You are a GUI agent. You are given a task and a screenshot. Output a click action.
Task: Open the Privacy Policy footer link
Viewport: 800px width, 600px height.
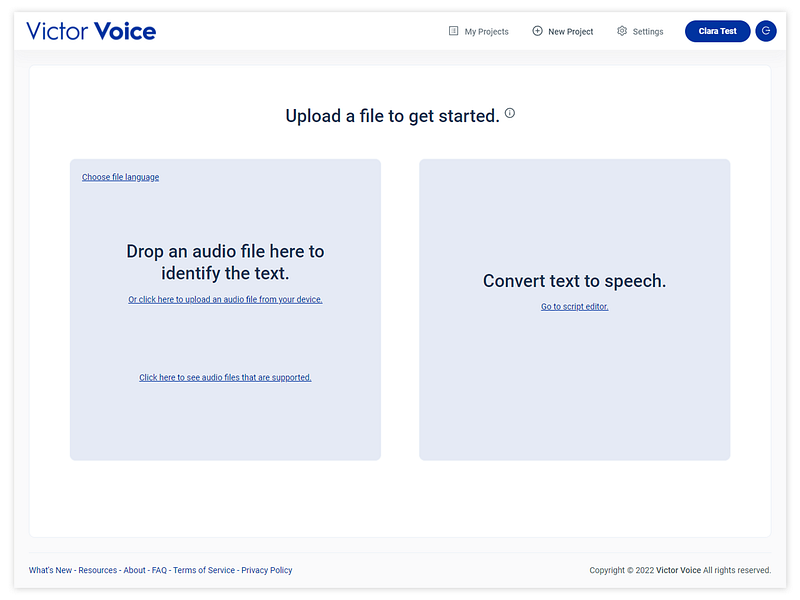pyautogui.click(x=267, y=570)
